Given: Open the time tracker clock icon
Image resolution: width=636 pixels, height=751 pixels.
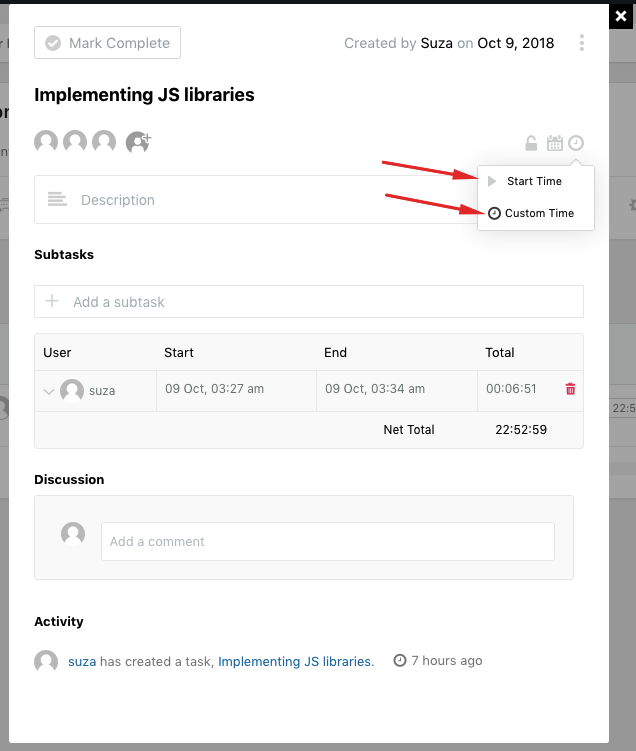Looking at the screenshot, I should click(x=576, y=143).
